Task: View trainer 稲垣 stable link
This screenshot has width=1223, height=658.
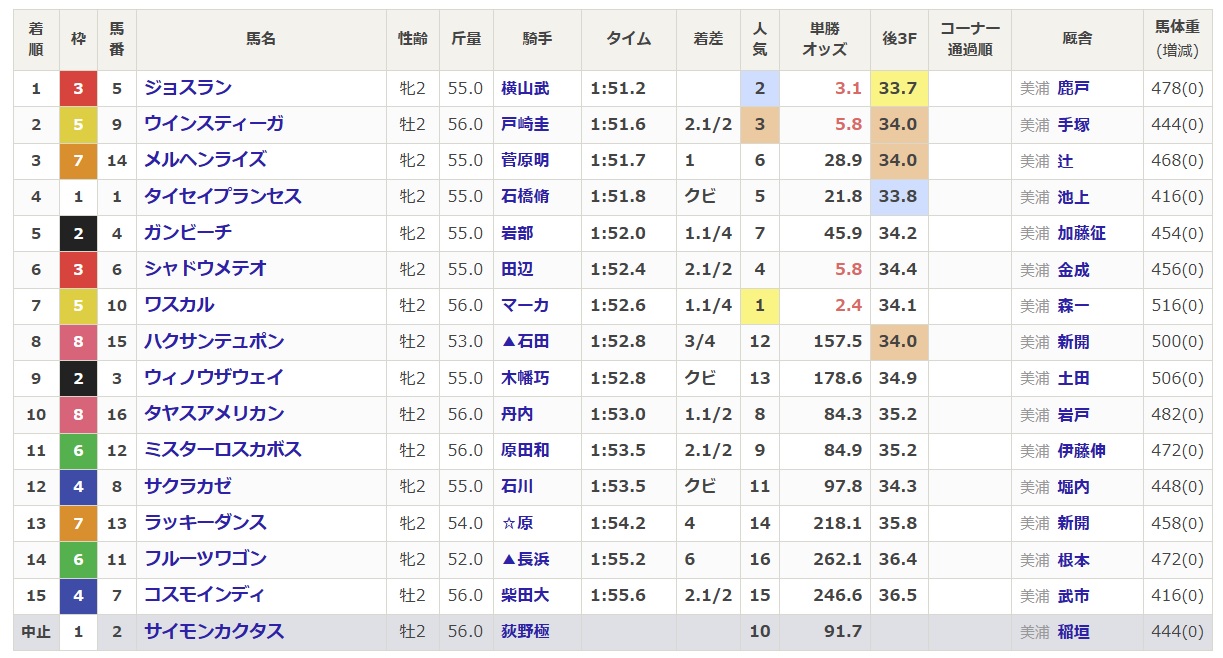Action: [x=1073, y=631]
